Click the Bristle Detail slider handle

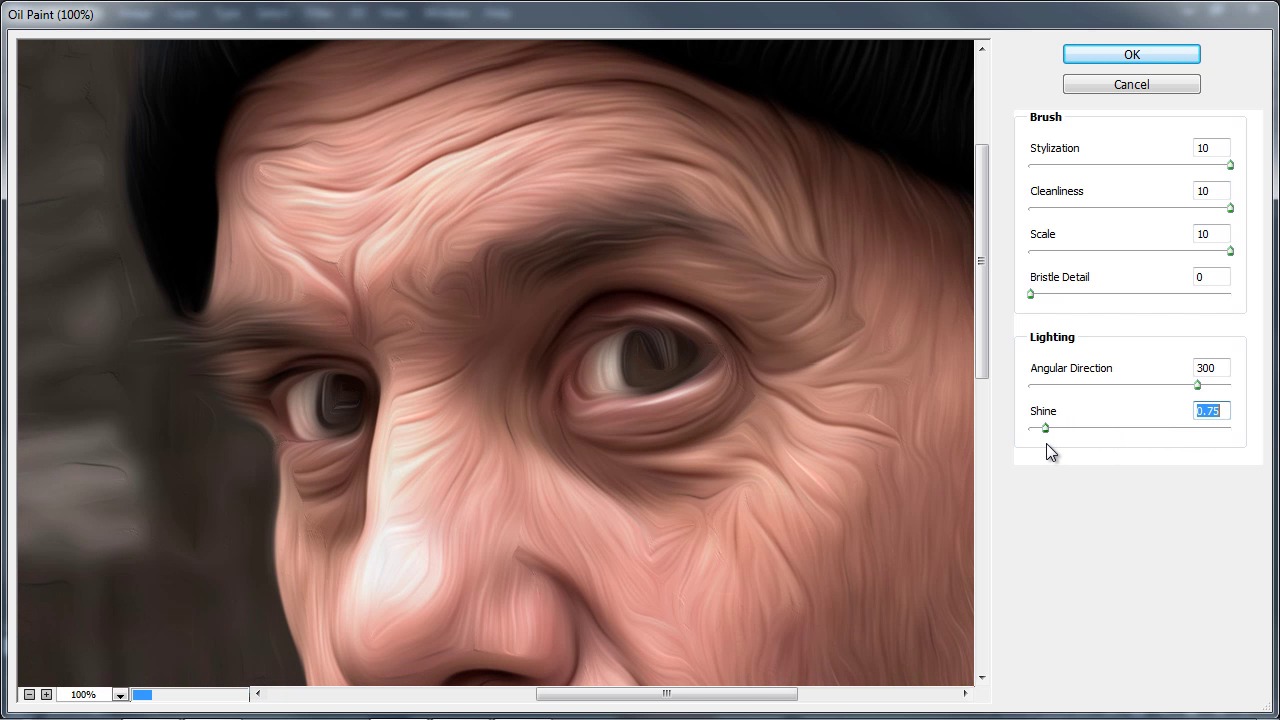[1030, 294]
